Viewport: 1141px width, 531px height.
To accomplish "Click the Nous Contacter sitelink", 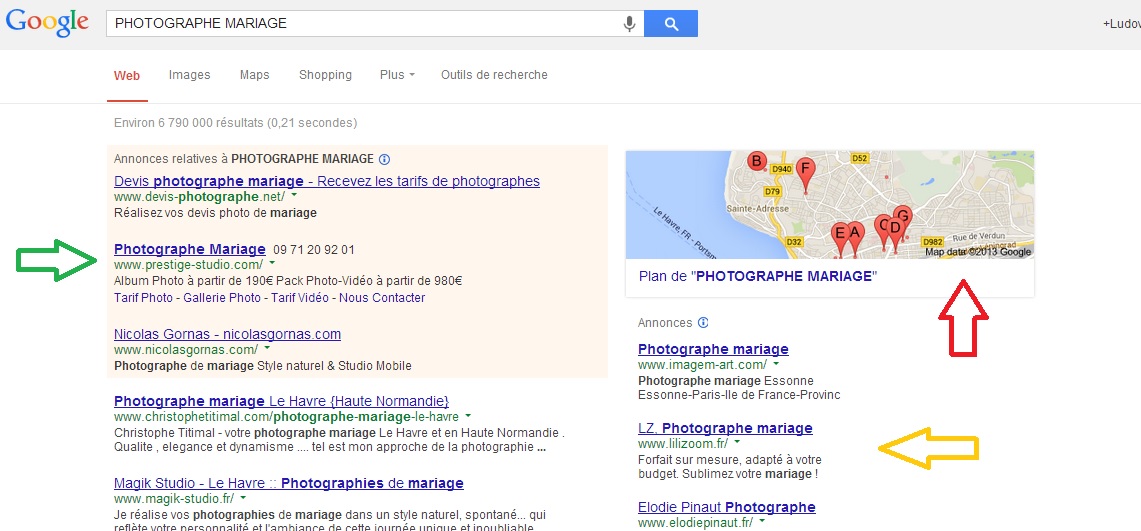I will coord(382,298).
